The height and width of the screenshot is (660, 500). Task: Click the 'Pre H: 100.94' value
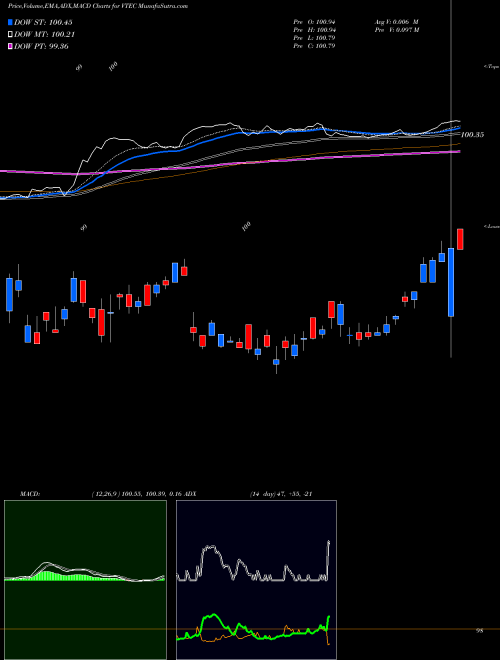tap(314, 30)
